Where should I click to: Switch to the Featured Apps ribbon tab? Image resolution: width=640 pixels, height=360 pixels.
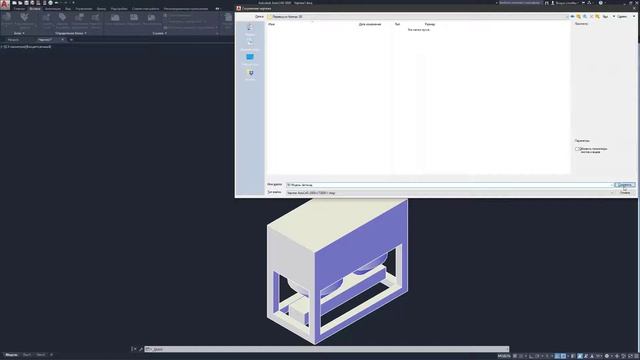tap(186, 9)
